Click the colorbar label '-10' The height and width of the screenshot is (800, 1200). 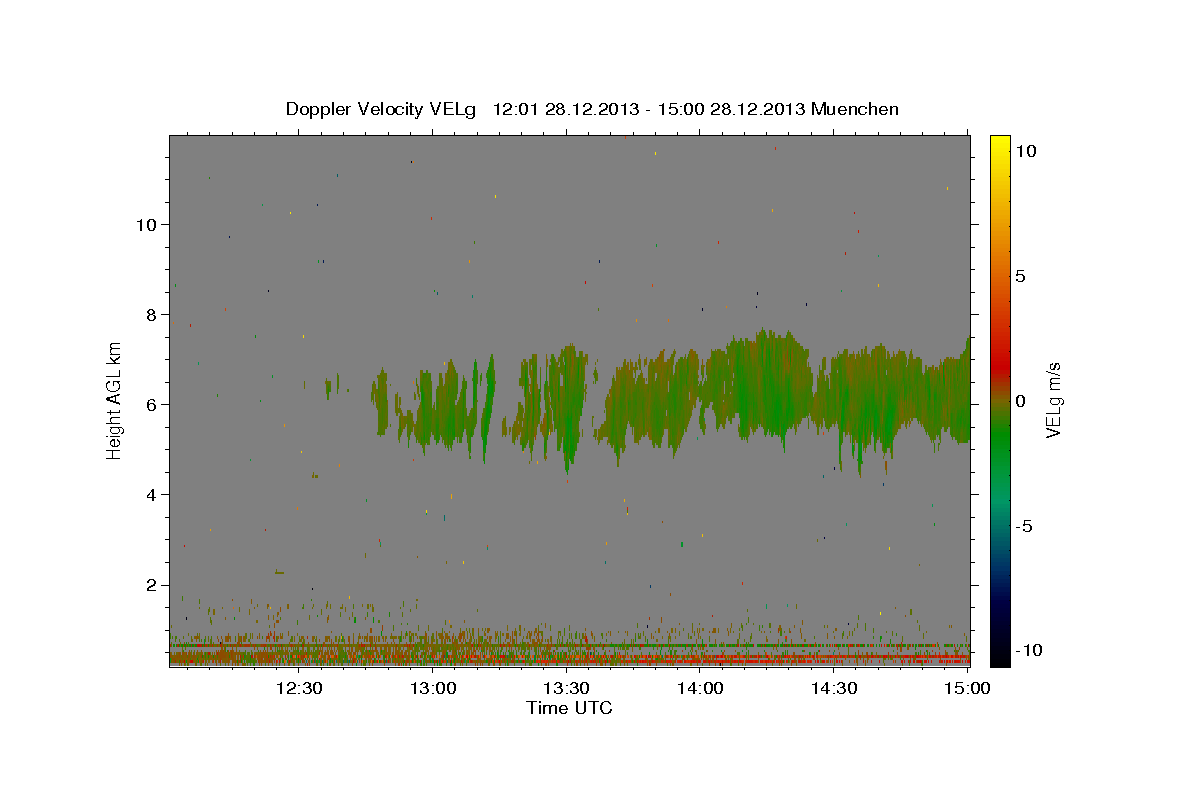[x=1028, y=650]
